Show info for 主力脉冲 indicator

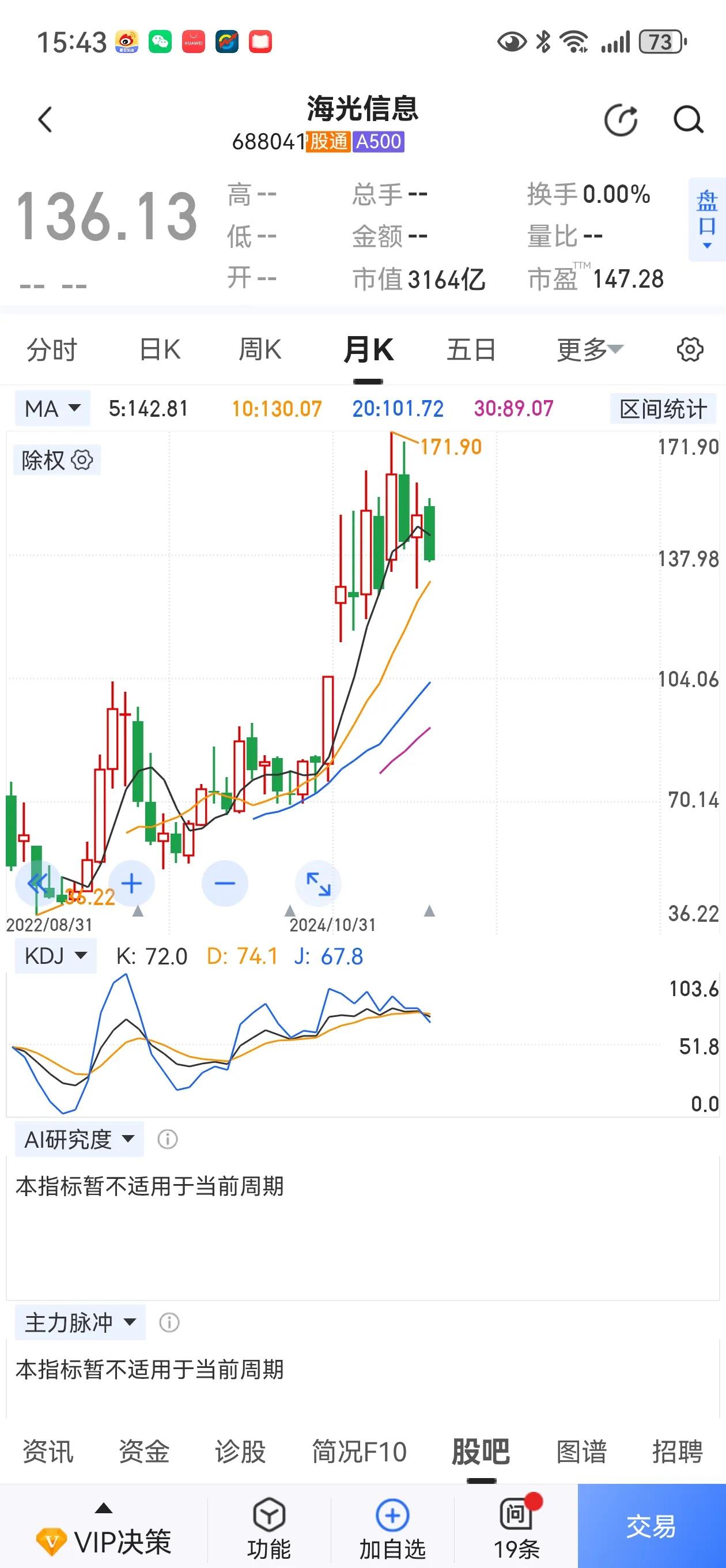169,1322
